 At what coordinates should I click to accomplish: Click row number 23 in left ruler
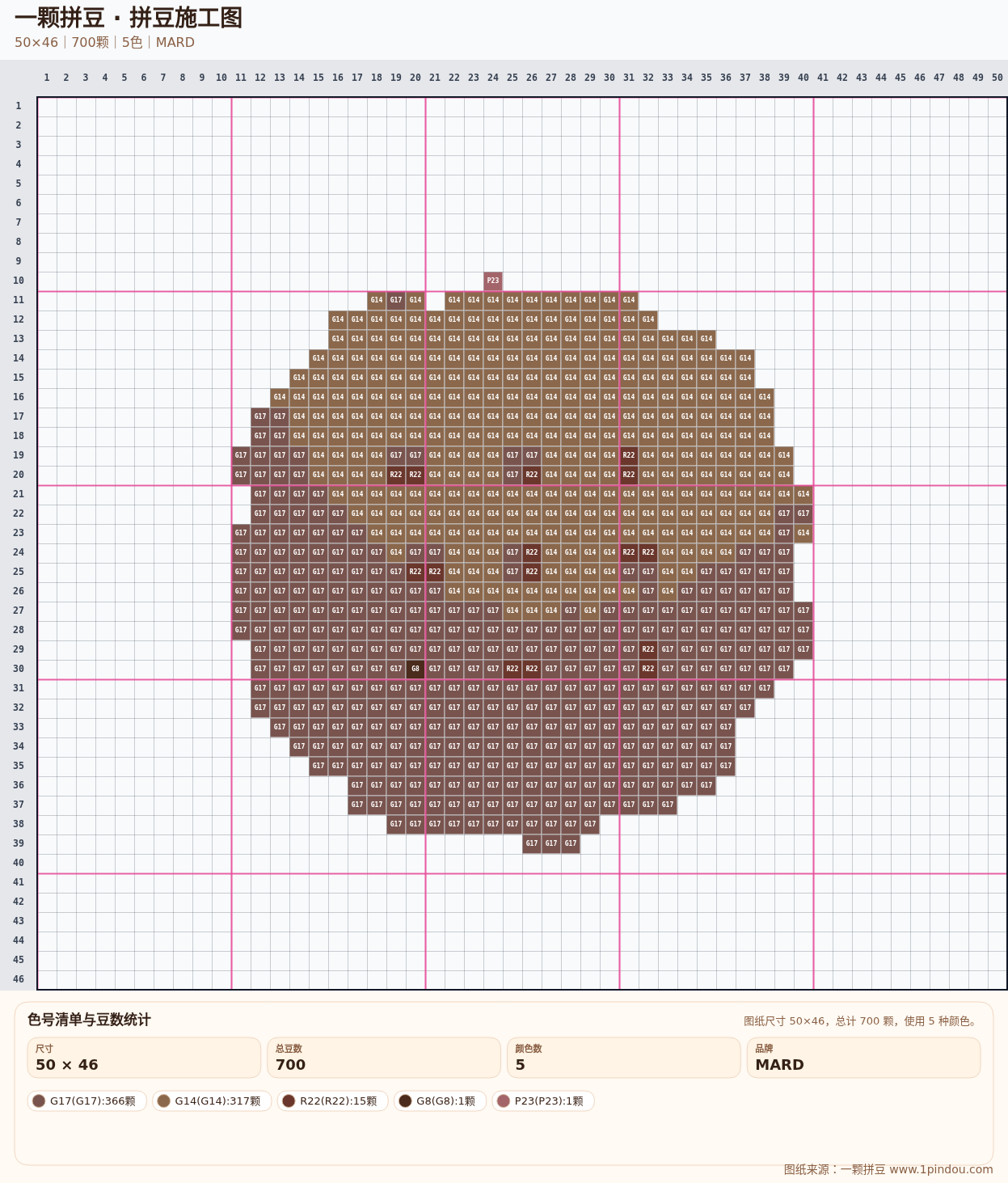coord(19,533)
